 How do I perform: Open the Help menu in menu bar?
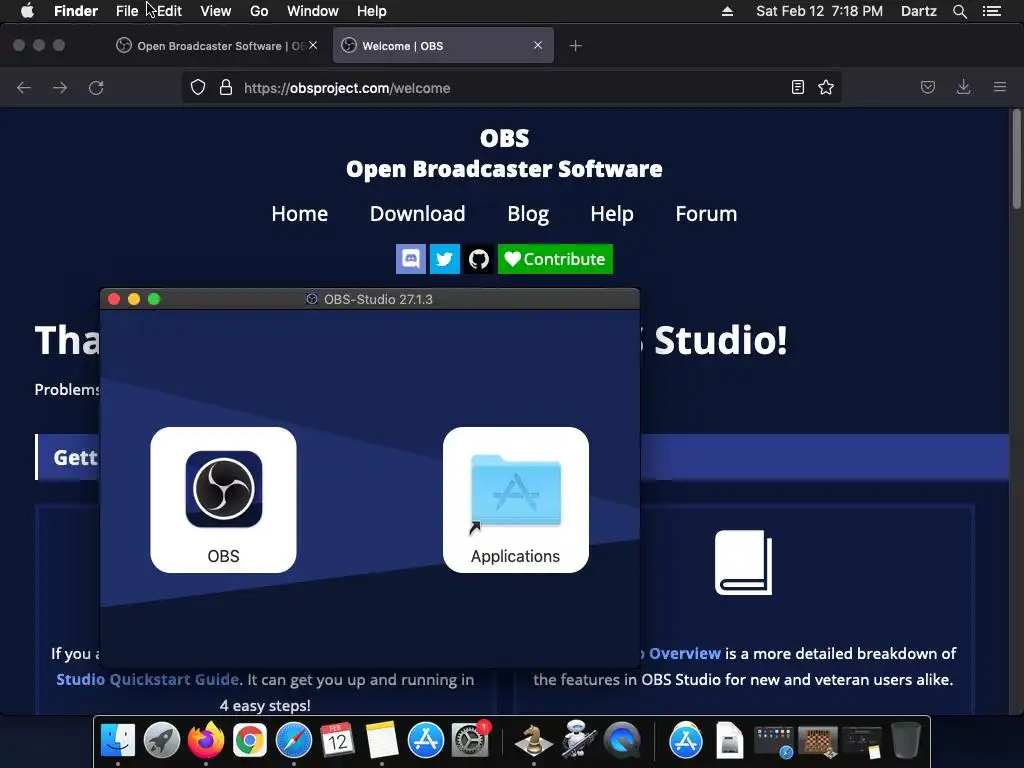[x=372, y=11]
